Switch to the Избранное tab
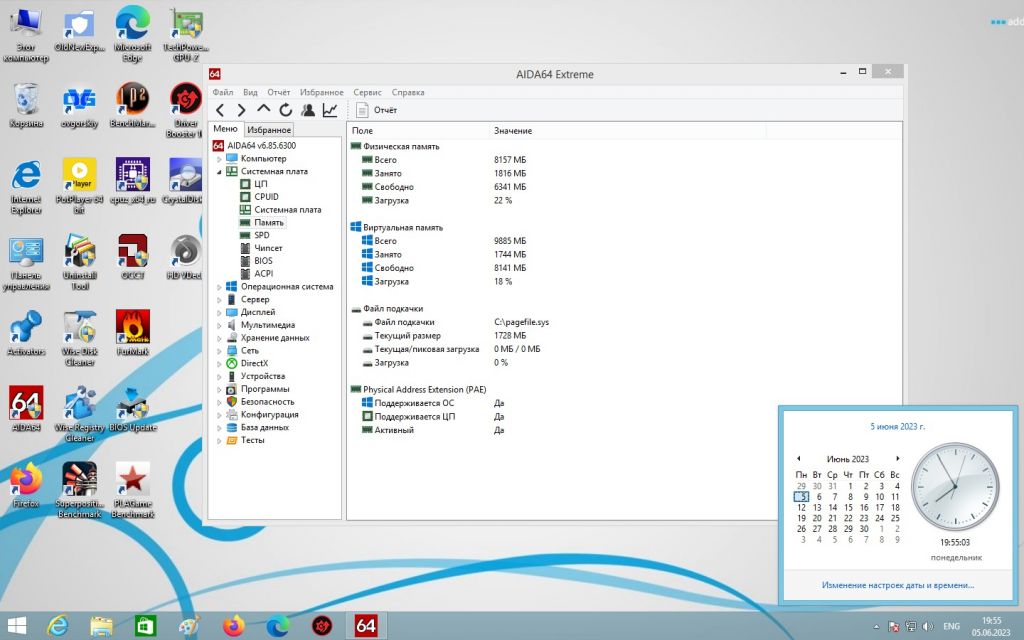Image resolution: width=1024 pixels, height=640 pixels. [x=269, y=130]
